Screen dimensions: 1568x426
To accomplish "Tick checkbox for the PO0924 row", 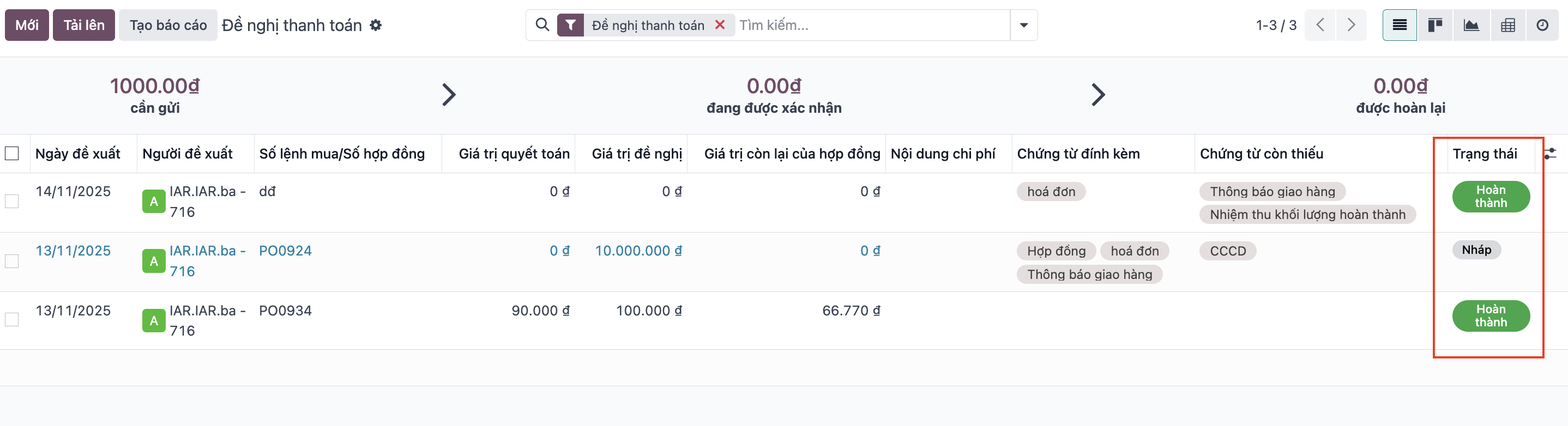I will pyautogui.click(x=11, y=261).
